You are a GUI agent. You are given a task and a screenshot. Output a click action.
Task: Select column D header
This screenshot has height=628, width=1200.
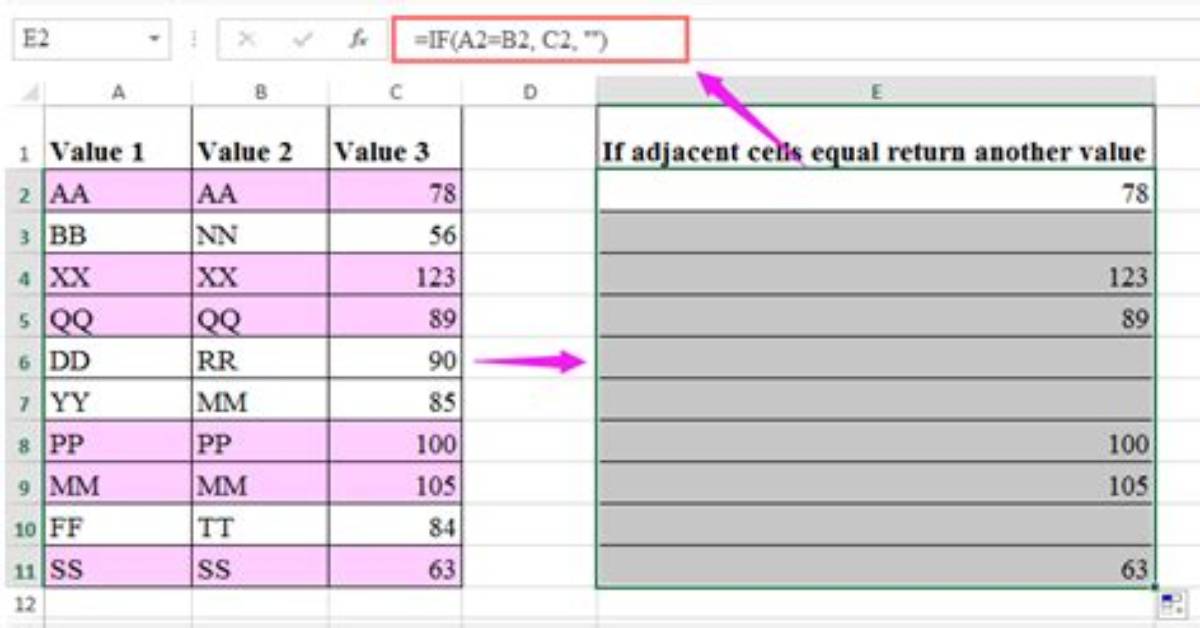click(529, 92)
